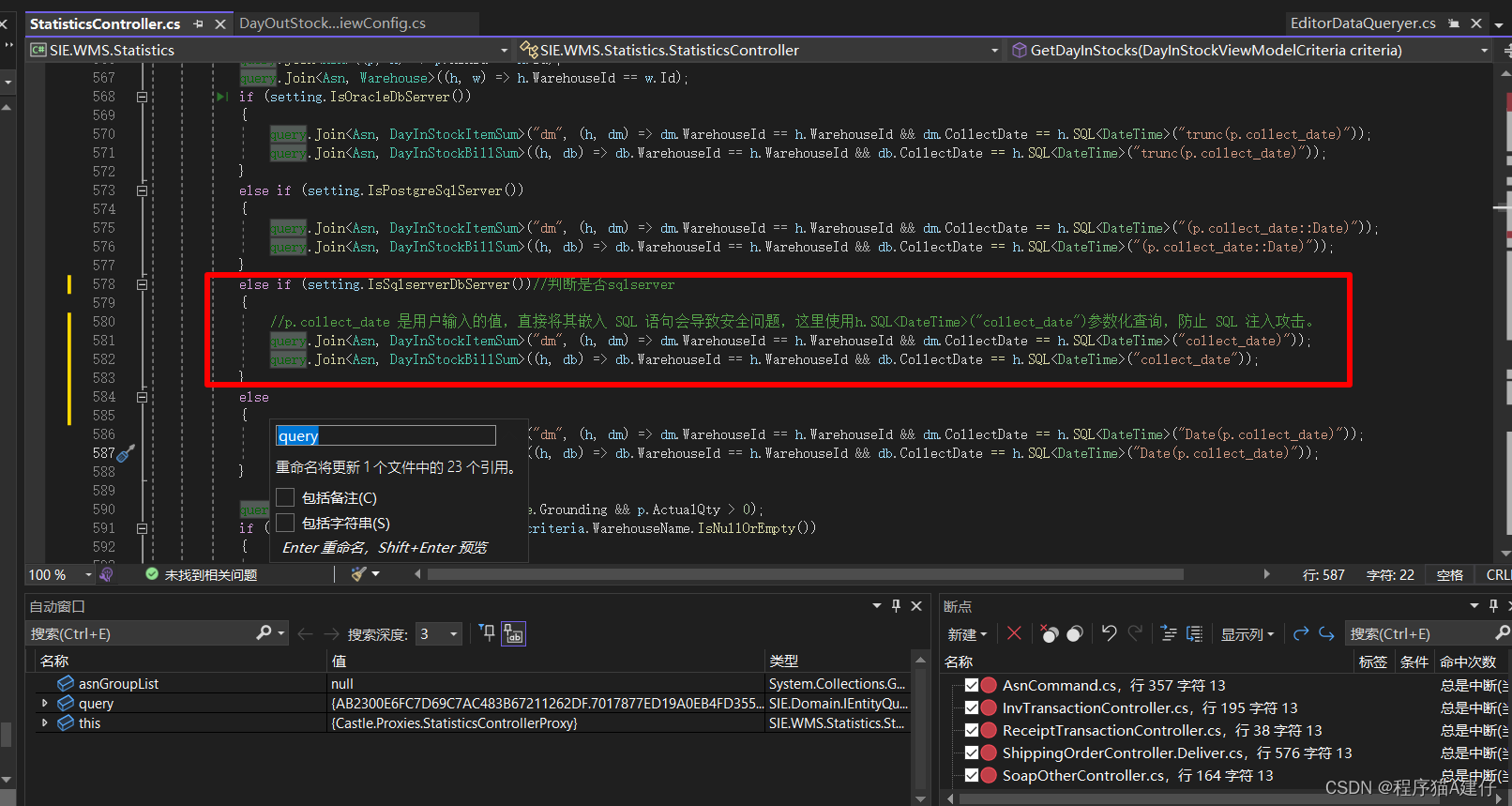Uncheck SoapOtherController.cs breakpoint checkbox
Screen dimensions: 1512x806
(972, 775)
